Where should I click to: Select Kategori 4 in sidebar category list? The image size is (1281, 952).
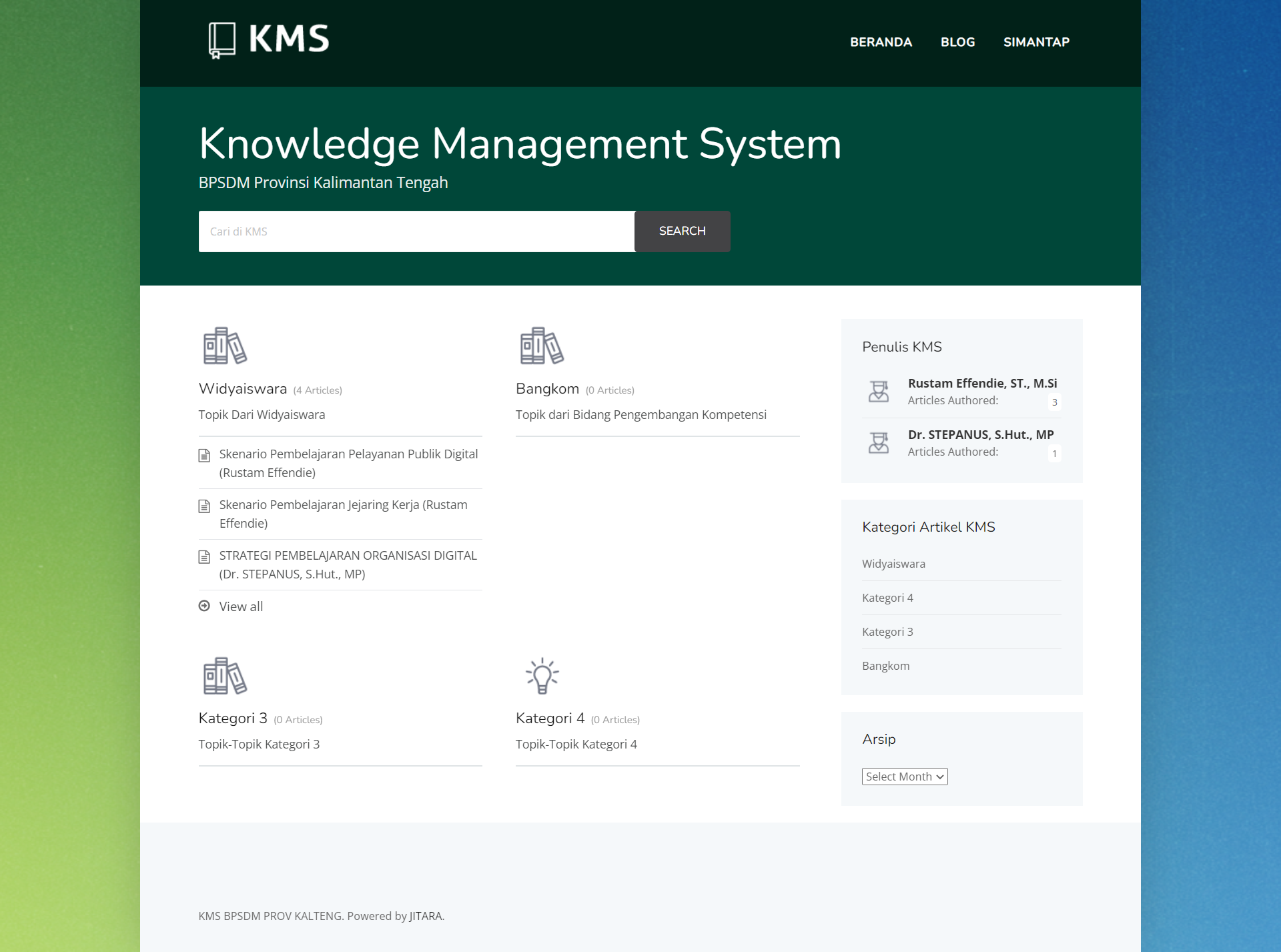click(x=887, y=598)
